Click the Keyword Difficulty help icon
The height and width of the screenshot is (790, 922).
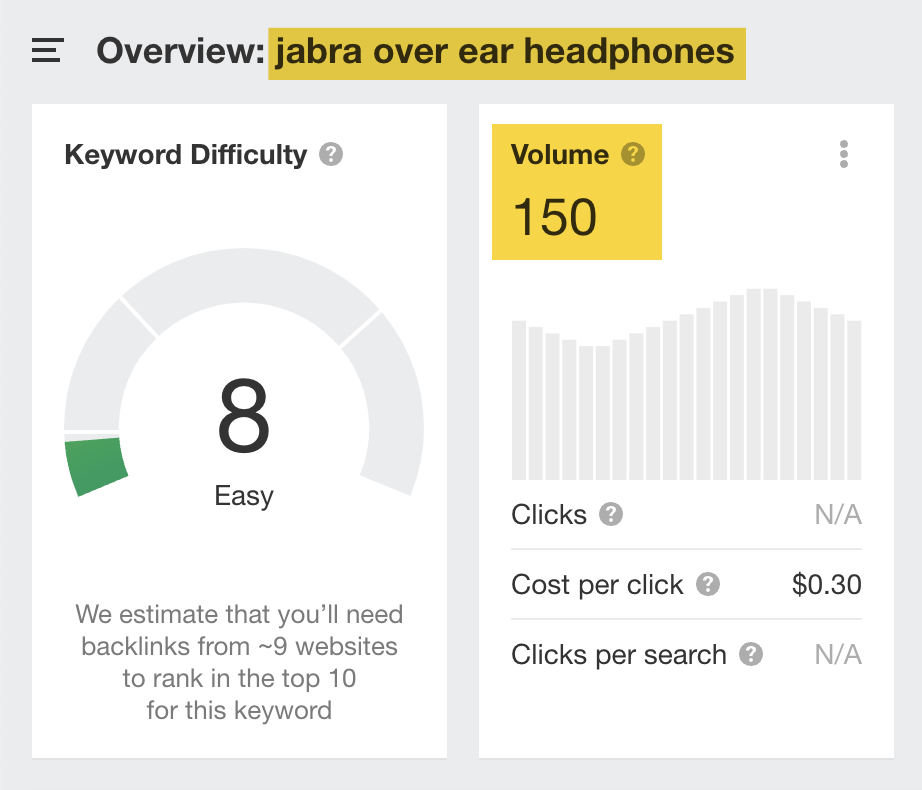click(x=333, y=154)
